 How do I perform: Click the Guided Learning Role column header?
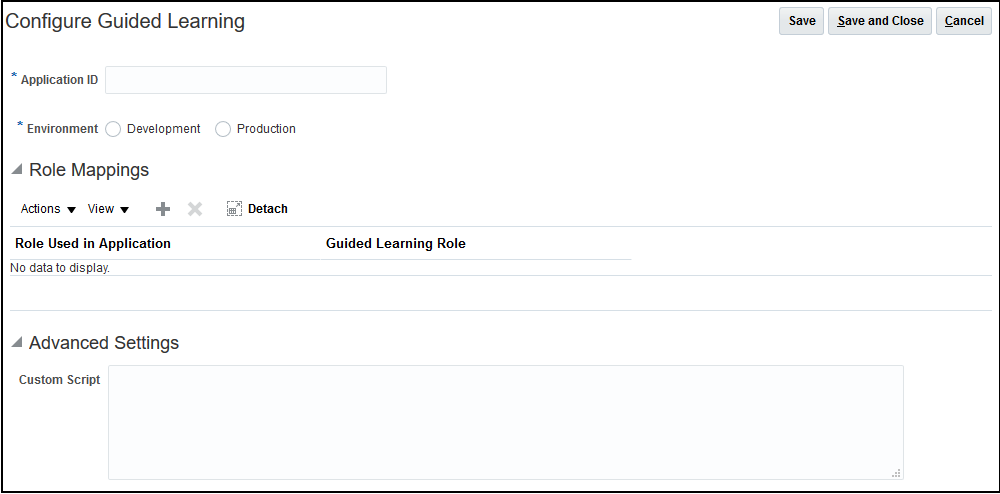(x=395, y=243)
